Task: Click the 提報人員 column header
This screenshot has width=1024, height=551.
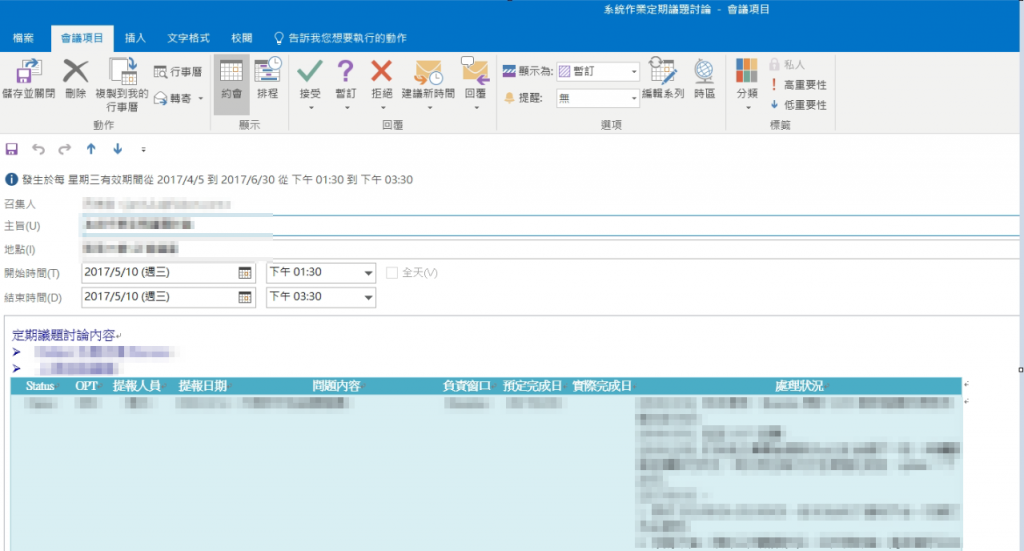Action: (x=136, y=386)
